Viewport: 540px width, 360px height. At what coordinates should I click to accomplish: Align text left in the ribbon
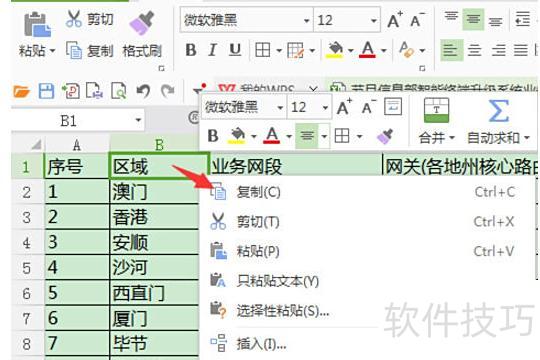(x=451, y=50)
